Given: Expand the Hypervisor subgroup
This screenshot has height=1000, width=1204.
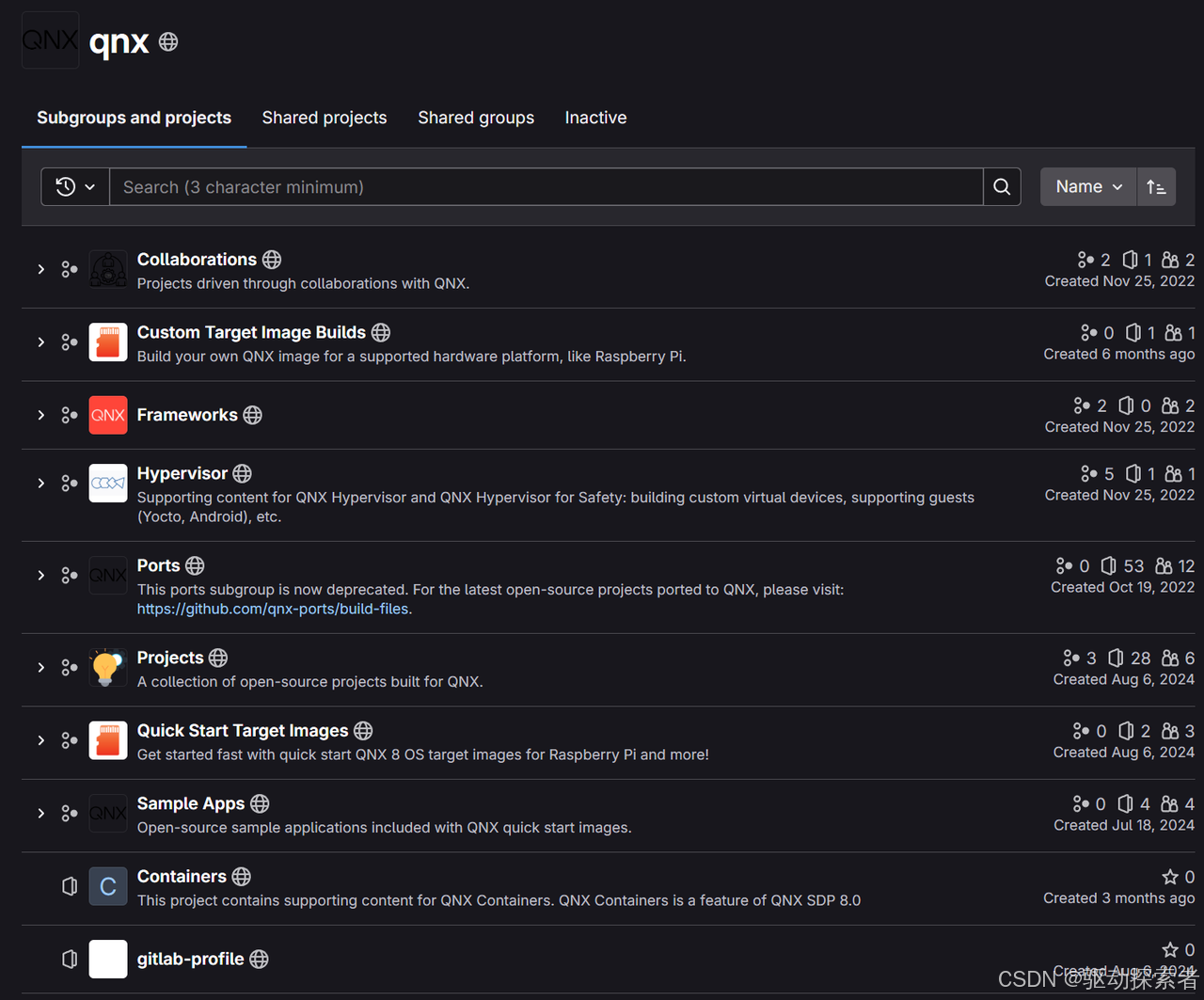Looking at the screenshot, I should [x=40, y=483].
